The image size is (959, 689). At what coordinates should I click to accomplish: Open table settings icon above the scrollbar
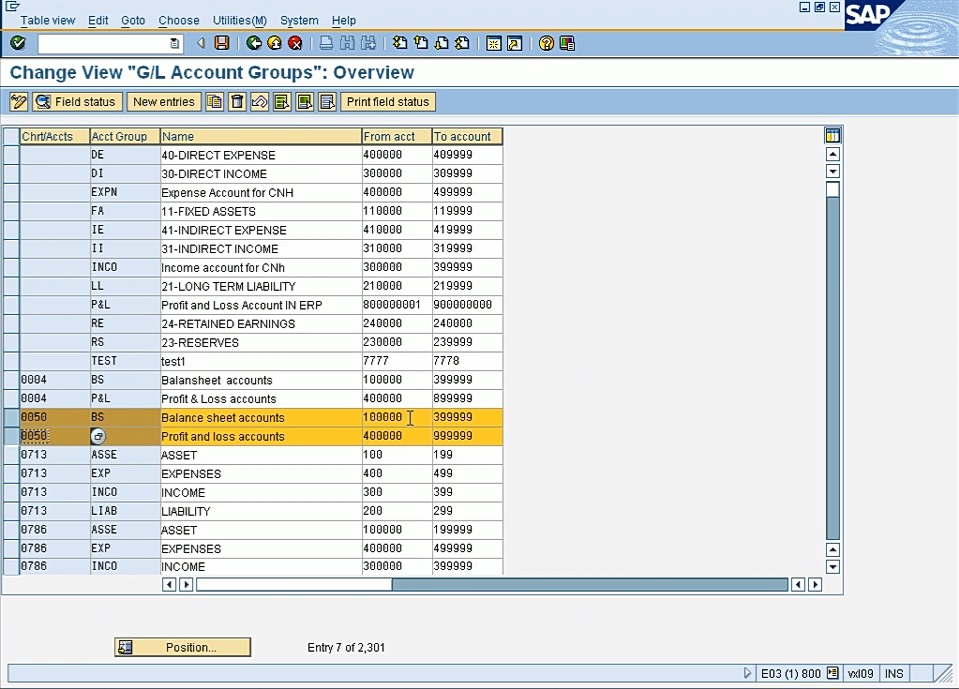click(x=832, y=135)
